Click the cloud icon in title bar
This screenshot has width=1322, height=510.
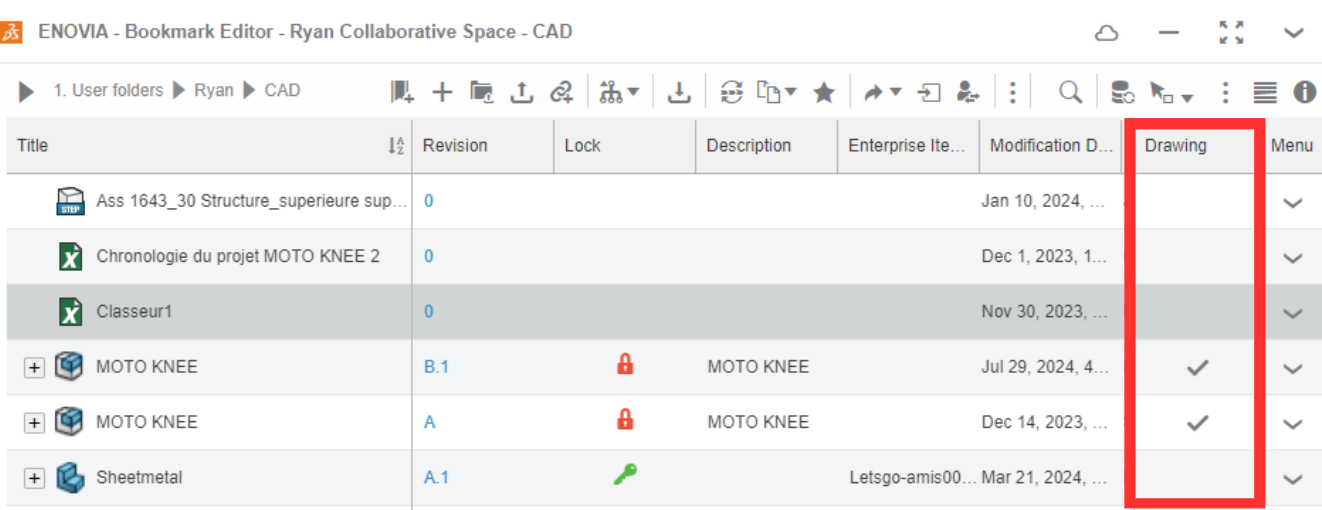coord(1106,33)
